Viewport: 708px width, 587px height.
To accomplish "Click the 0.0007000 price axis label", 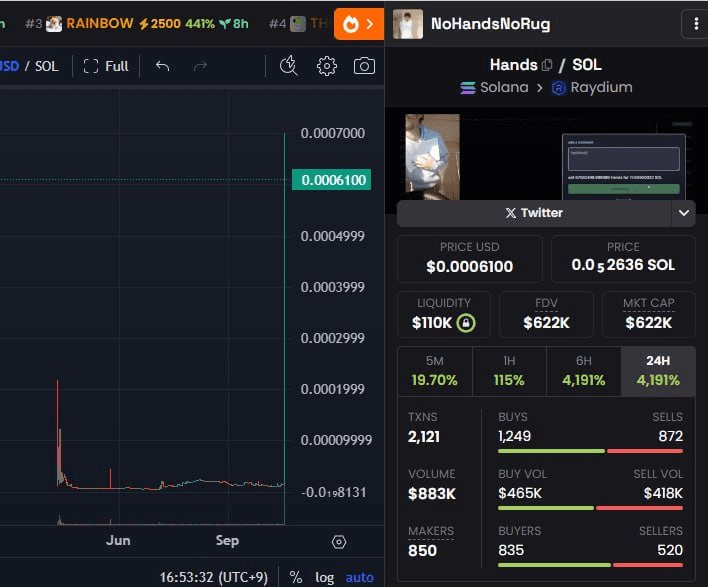I will 333,133.
